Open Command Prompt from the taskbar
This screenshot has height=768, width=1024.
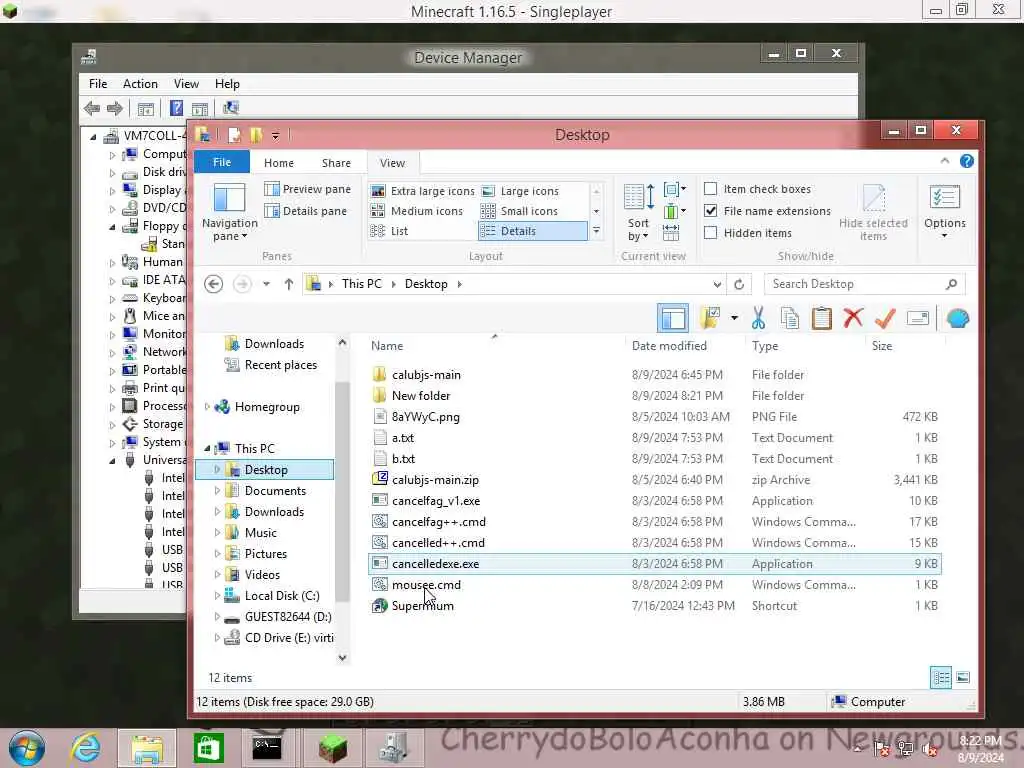tap(267, 748)
